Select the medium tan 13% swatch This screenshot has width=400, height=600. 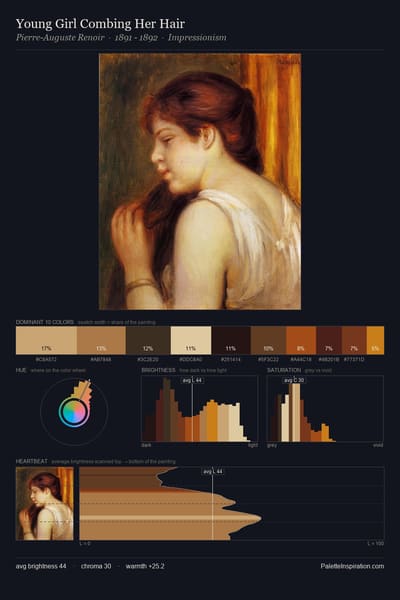(x=101, y=340)
